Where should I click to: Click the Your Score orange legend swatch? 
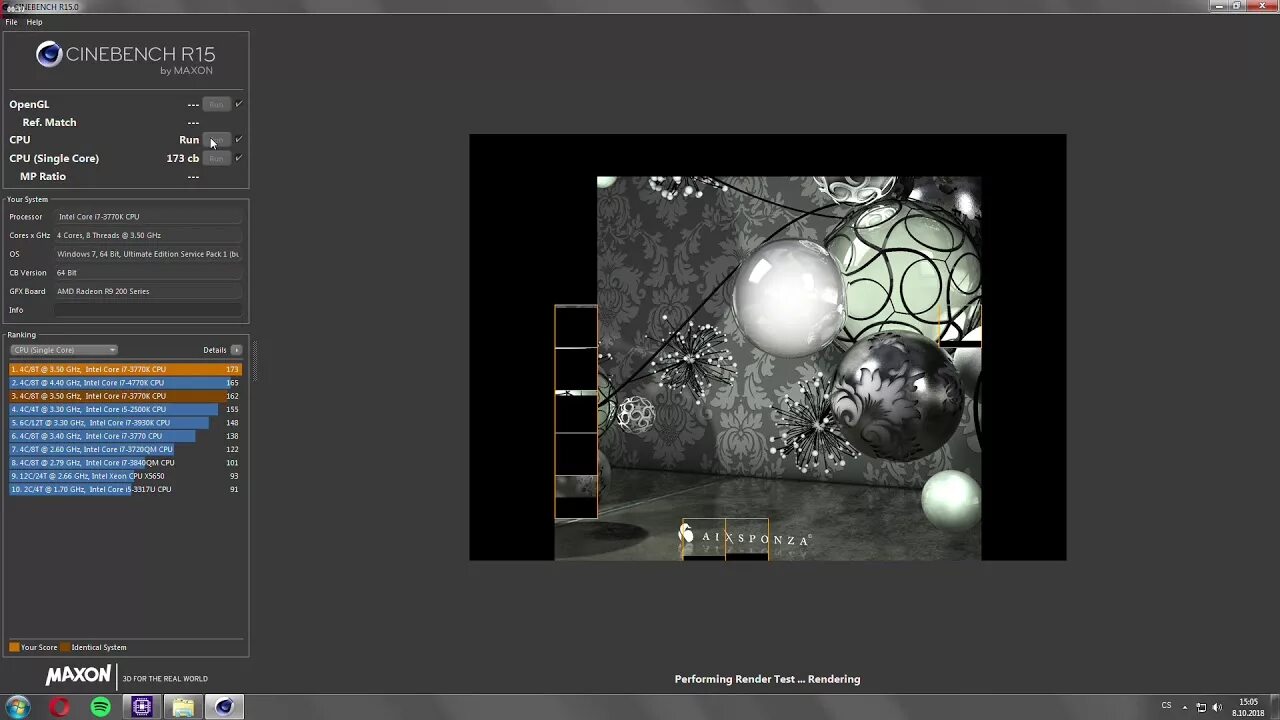coord(14,647)
